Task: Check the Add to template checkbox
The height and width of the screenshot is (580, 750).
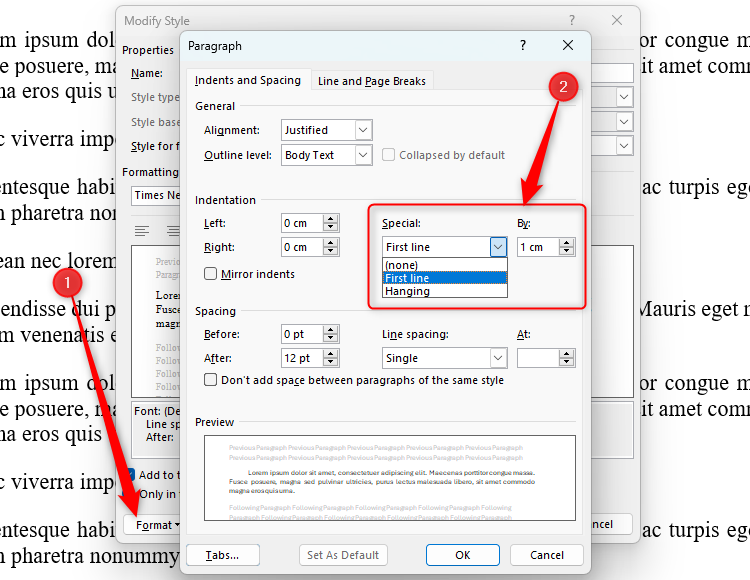Action: pyautogui.click(x=131, y=475)
